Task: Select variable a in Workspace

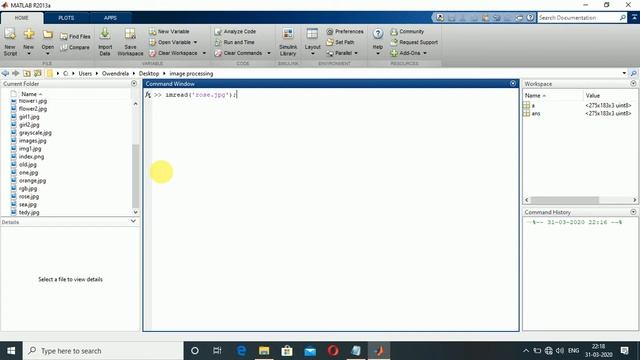Action: 533,105
